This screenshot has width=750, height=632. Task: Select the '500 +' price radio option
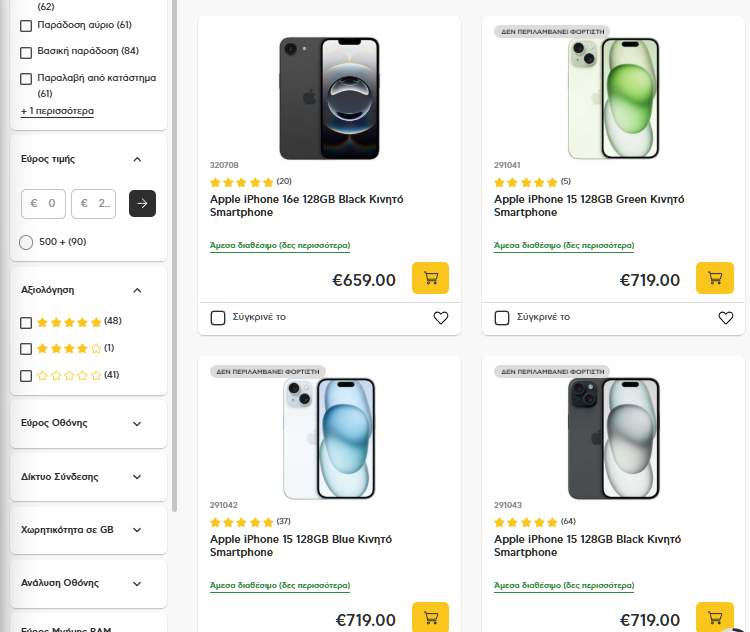tap(27, 242)
